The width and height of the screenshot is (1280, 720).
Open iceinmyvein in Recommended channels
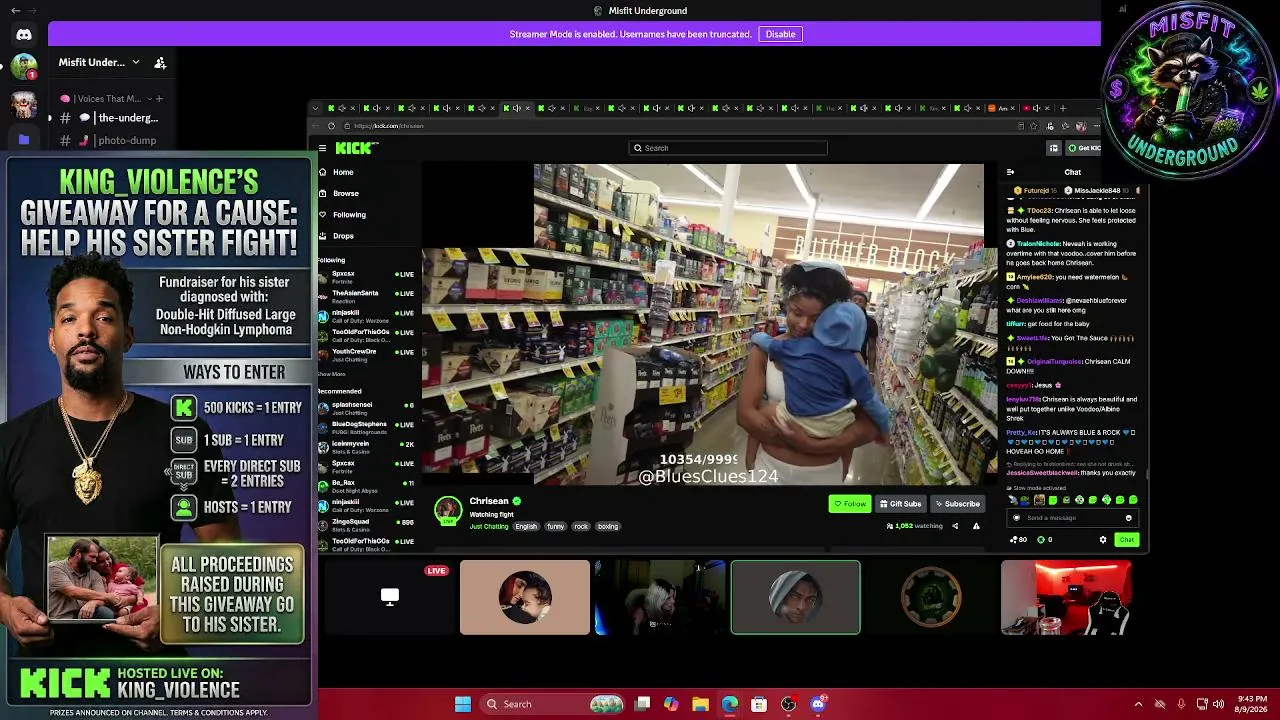click(366, 446)
